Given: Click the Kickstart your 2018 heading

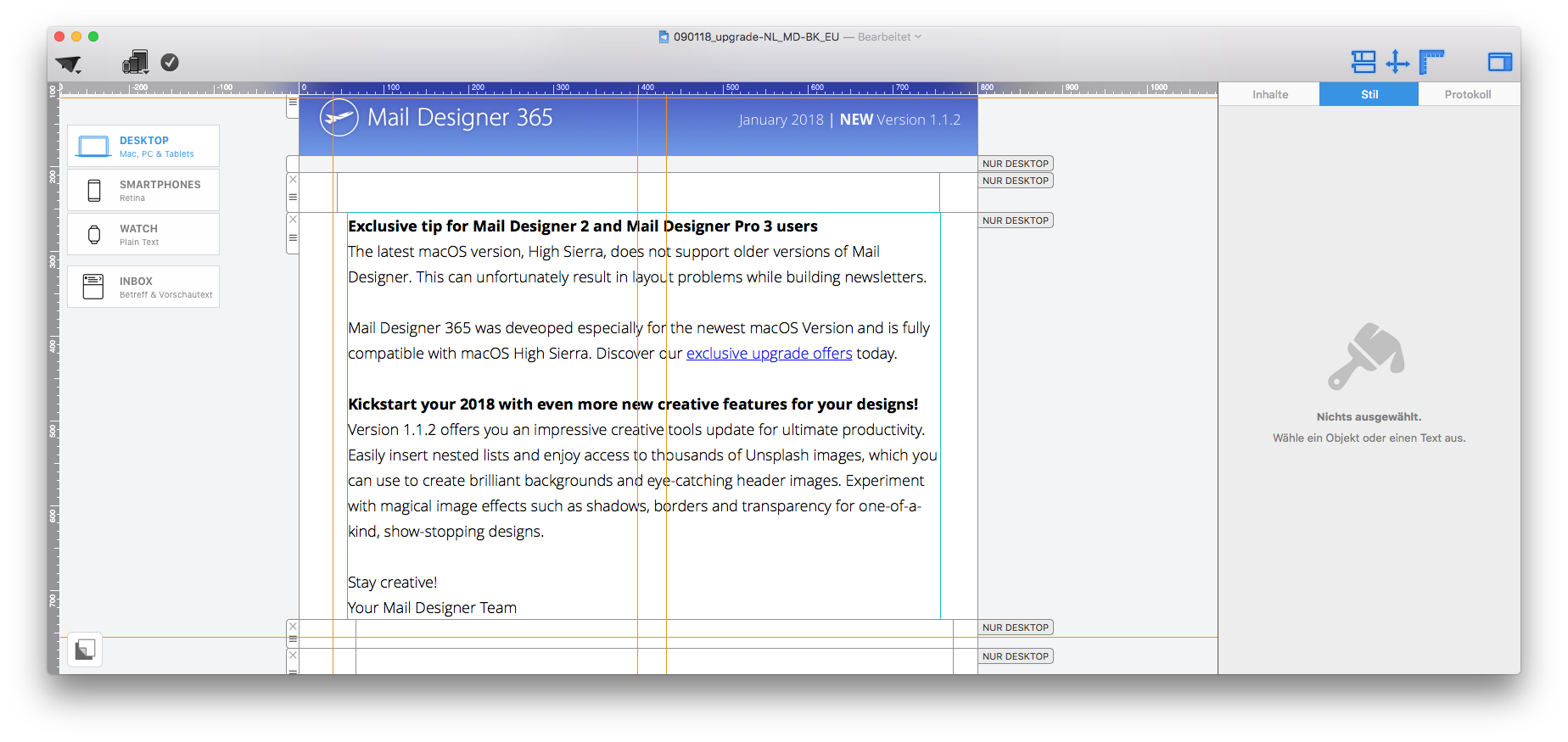Looking at the screenshot, I should pyautogui.click(x=633, y=404).
